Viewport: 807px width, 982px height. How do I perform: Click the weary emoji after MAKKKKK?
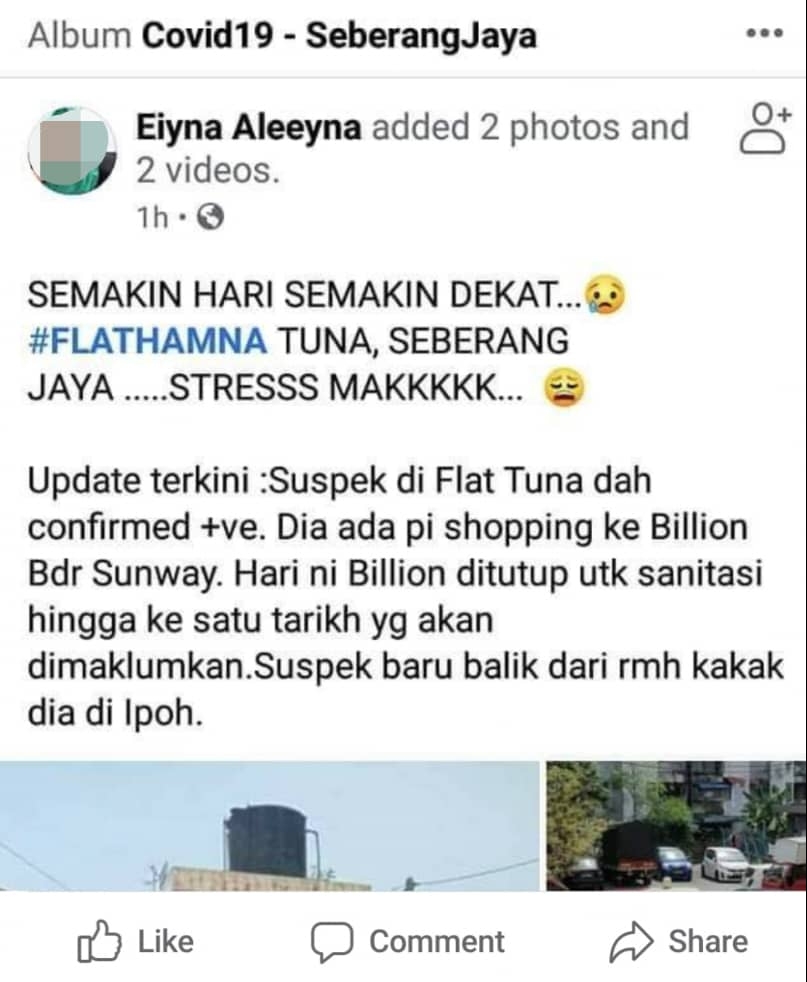[x=564, y=388]
